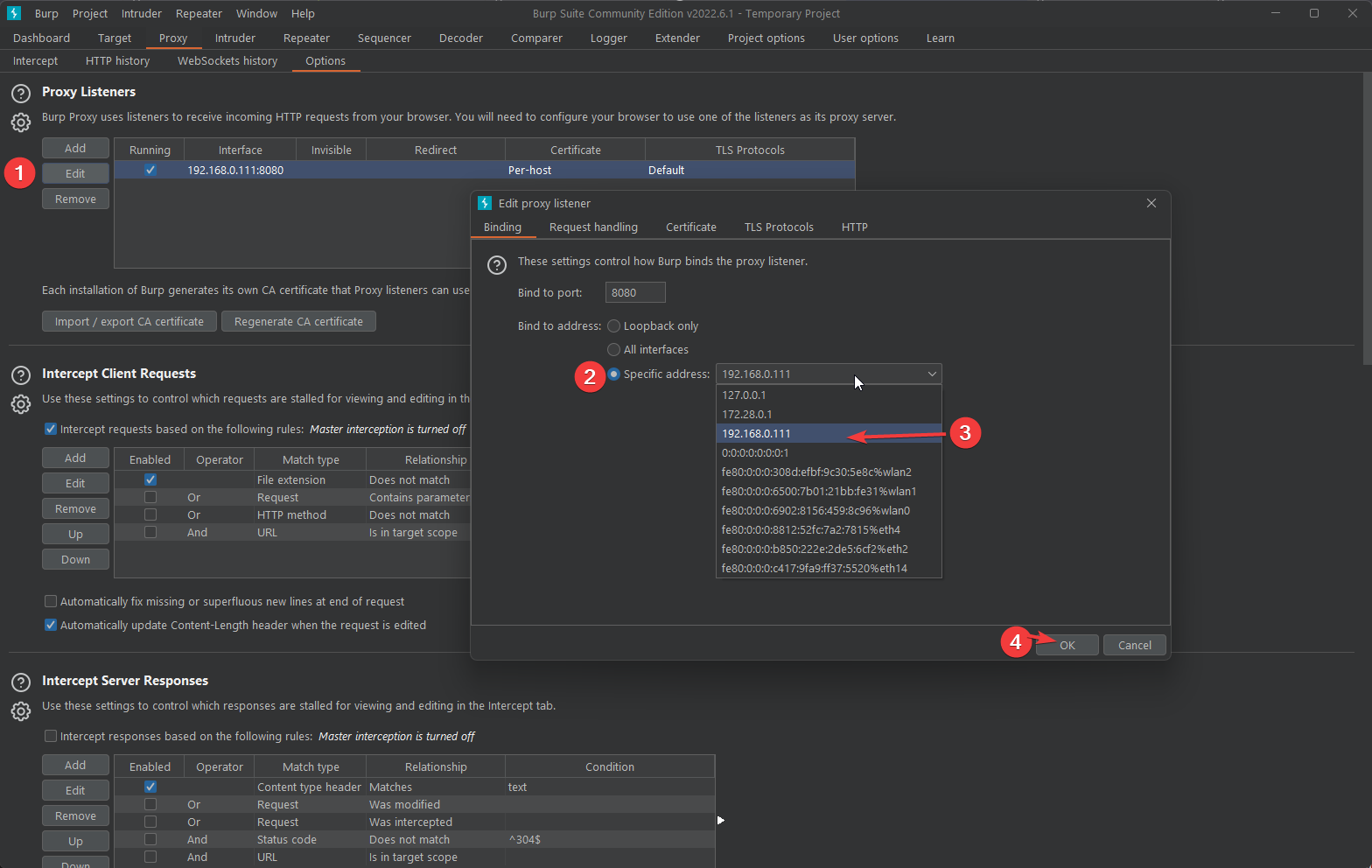This screenshot has width=1372, height=868.
Task: Confirm dialog with OK button
Action: pos(1067,645)
